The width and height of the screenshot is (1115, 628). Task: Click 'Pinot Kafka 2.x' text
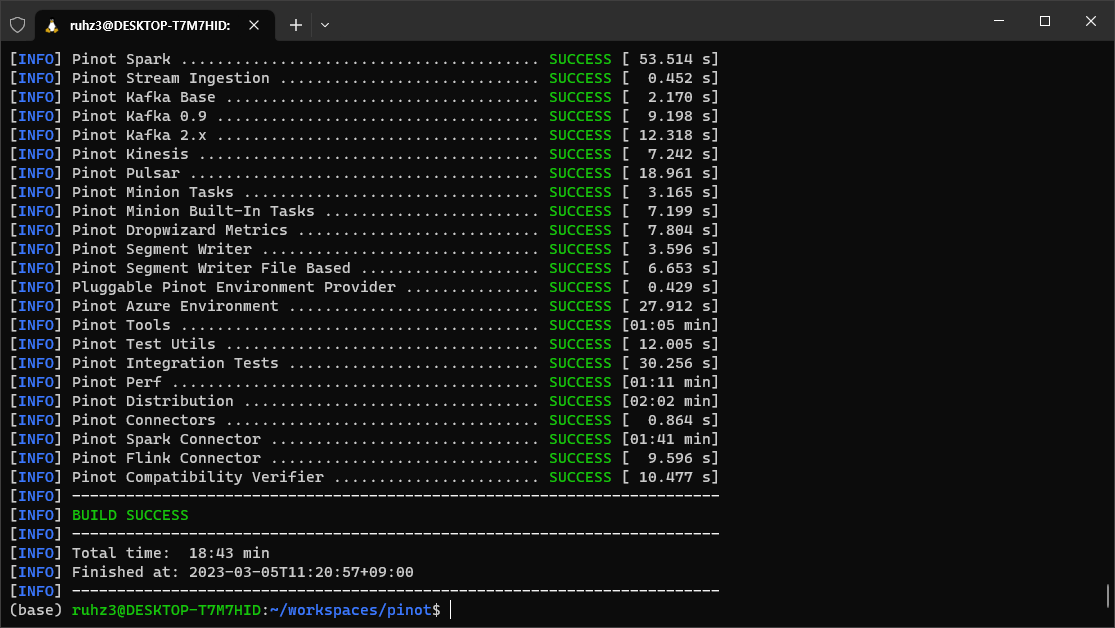click(139, 135)
